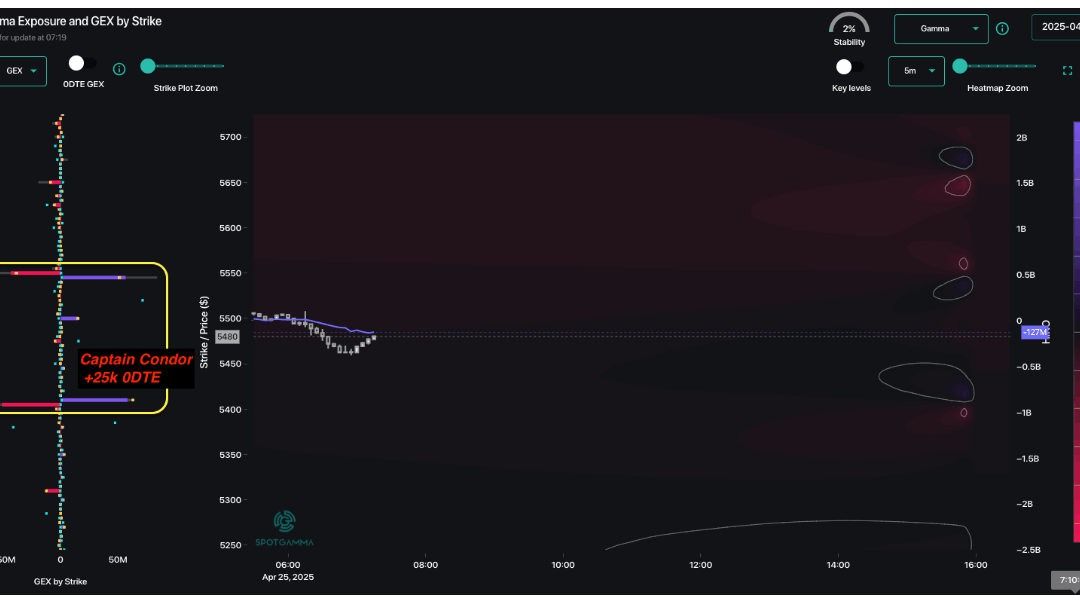Click the info icon next to 0DTE GEX
Screen dimensions: 1080x602
click(x=119, y=69)
